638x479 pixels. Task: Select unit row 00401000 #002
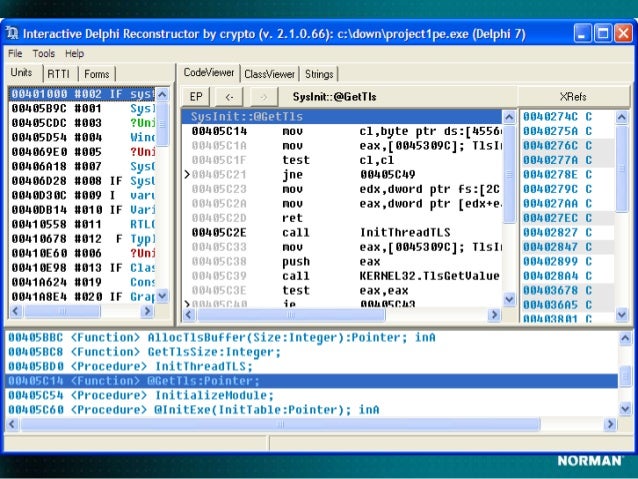click(82, 94)
